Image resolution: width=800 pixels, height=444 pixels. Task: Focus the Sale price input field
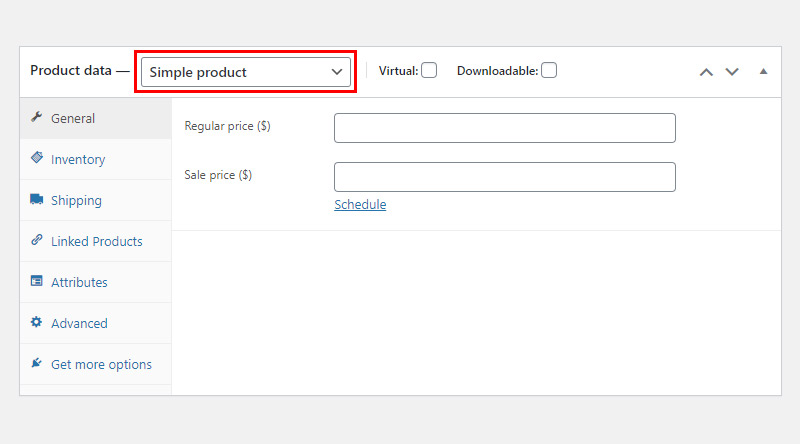click(505, 177)
